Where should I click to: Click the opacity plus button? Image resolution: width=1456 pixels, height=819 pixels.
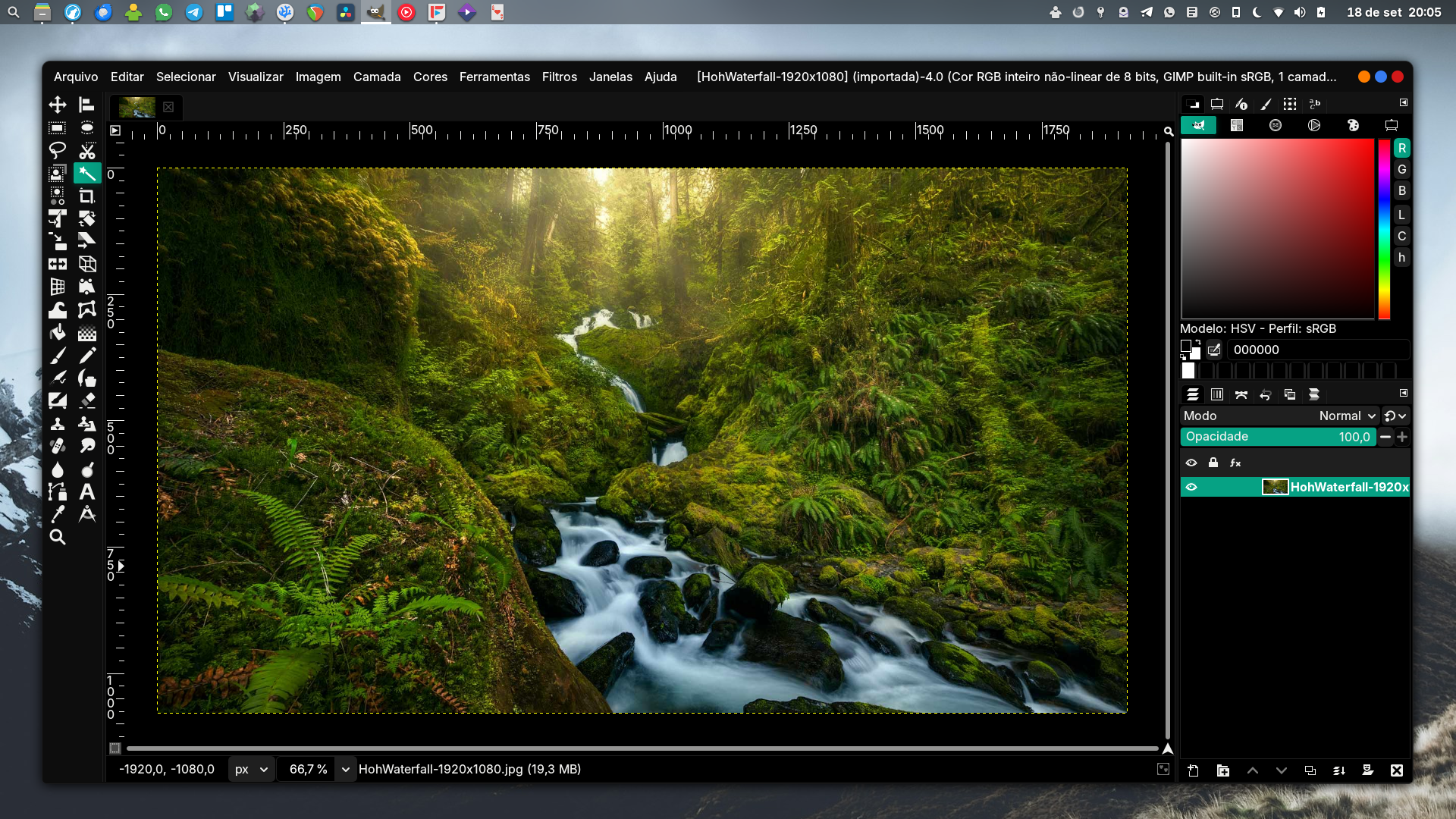(1402, 437)
